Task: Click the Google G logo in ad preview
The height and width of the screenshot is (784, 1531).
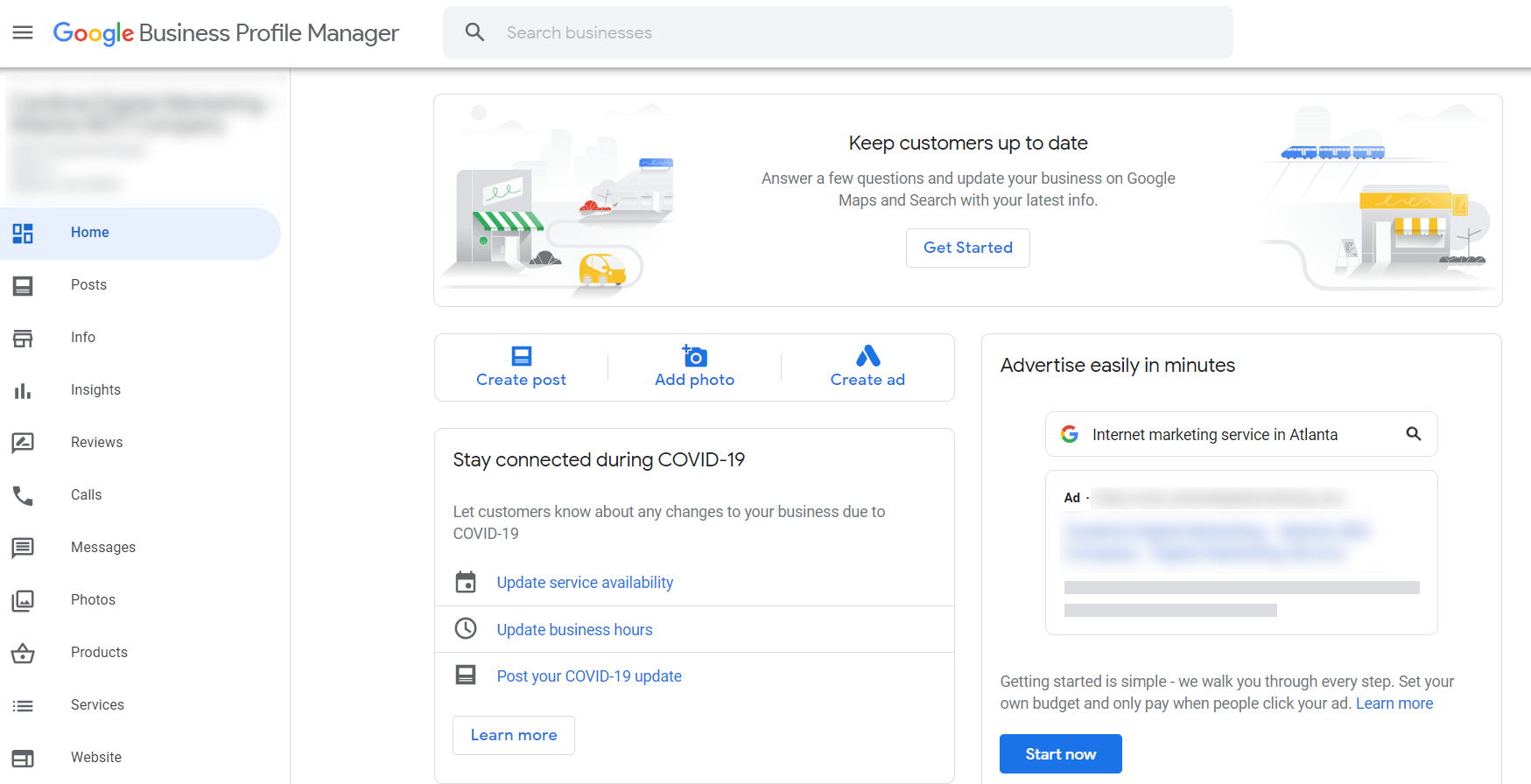Action: (x=1070, y=434)
